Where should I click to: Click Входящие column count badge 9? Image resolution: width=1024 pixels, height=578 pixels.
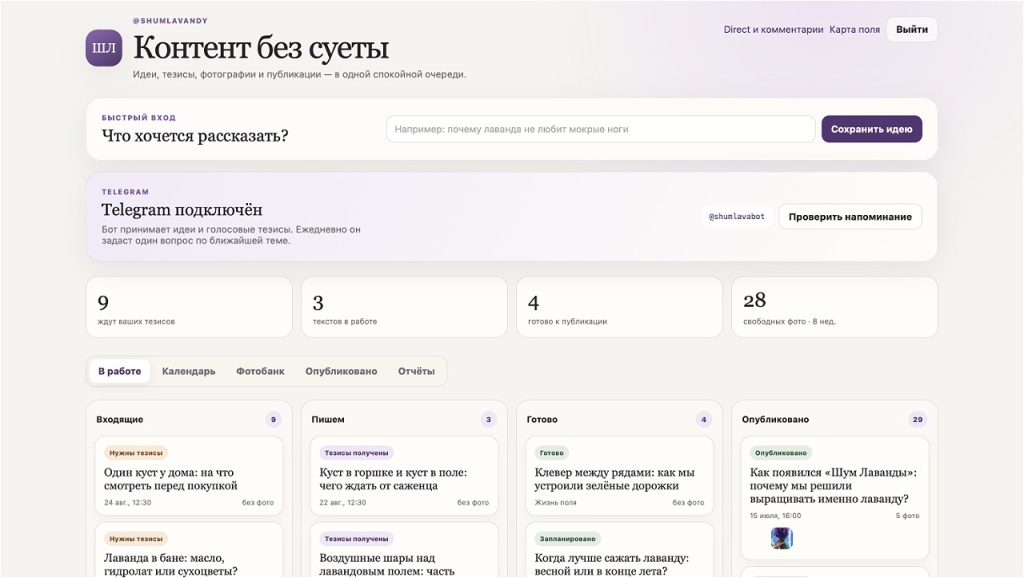274,419
